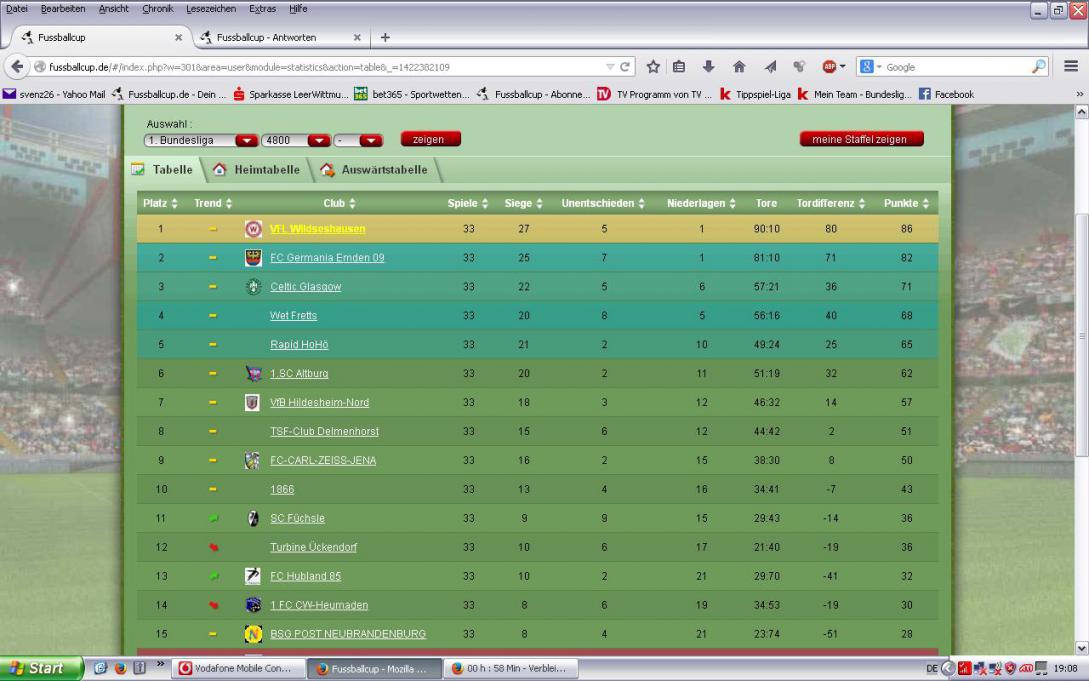Reload the page with the refresh icon
This screenshot has width=1089, height=681.
tap(625, 67)
